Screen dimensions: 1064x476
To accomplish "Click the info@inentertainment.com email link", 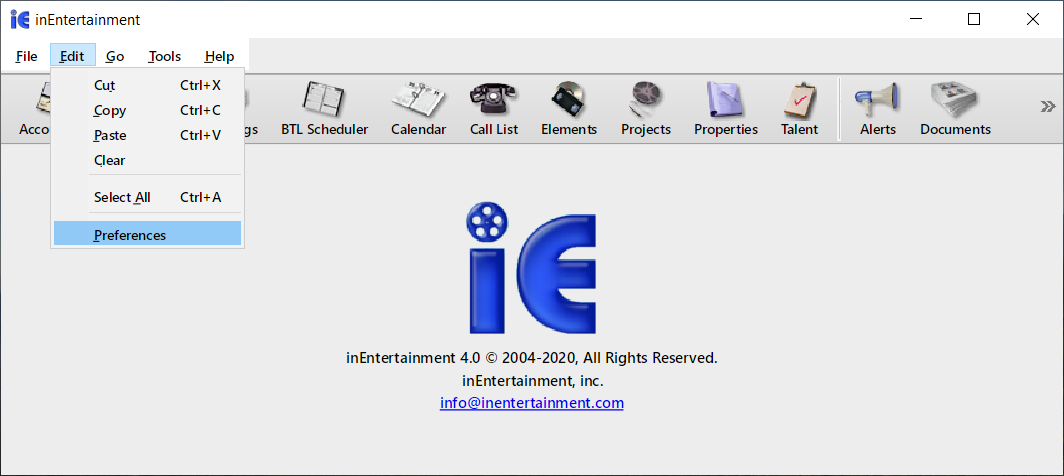I will [x=531, y=403].
